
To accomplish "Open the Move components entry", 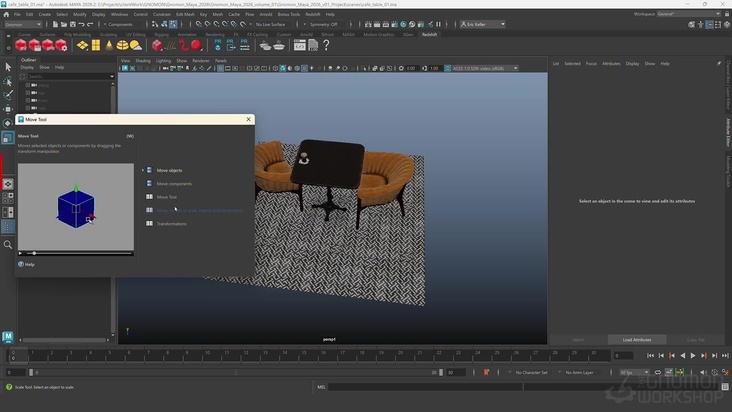I will point(174,184).
